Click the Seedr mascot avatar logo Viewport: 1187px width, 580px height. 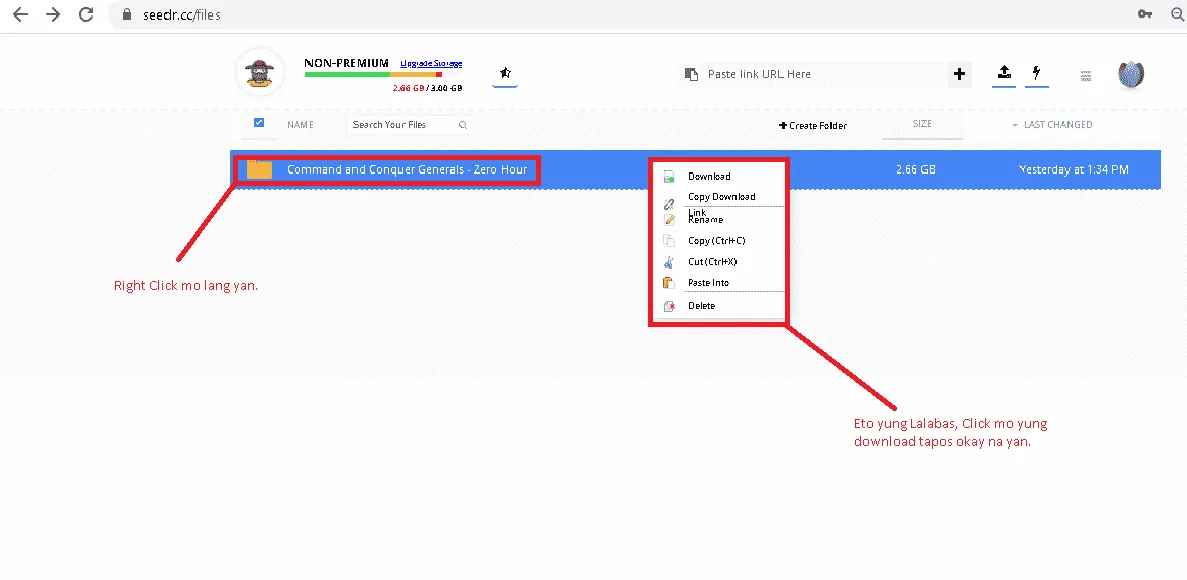point(260,73)
